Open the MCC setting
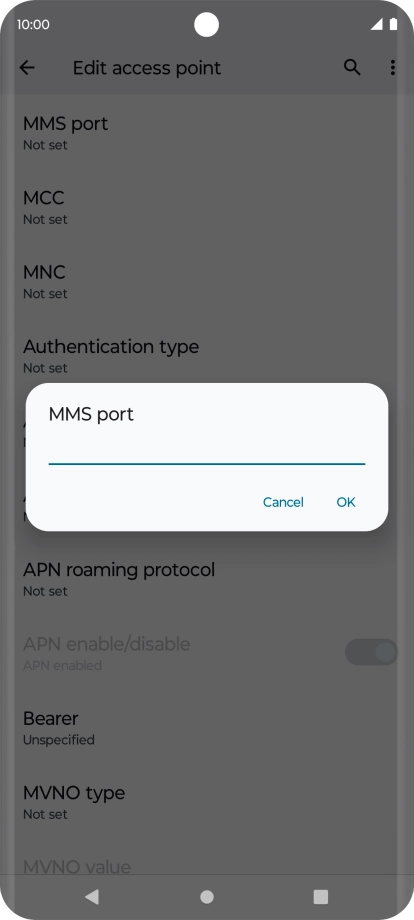Image resolution: width=414 pixels, height=920 pixels. coord(207,207)
